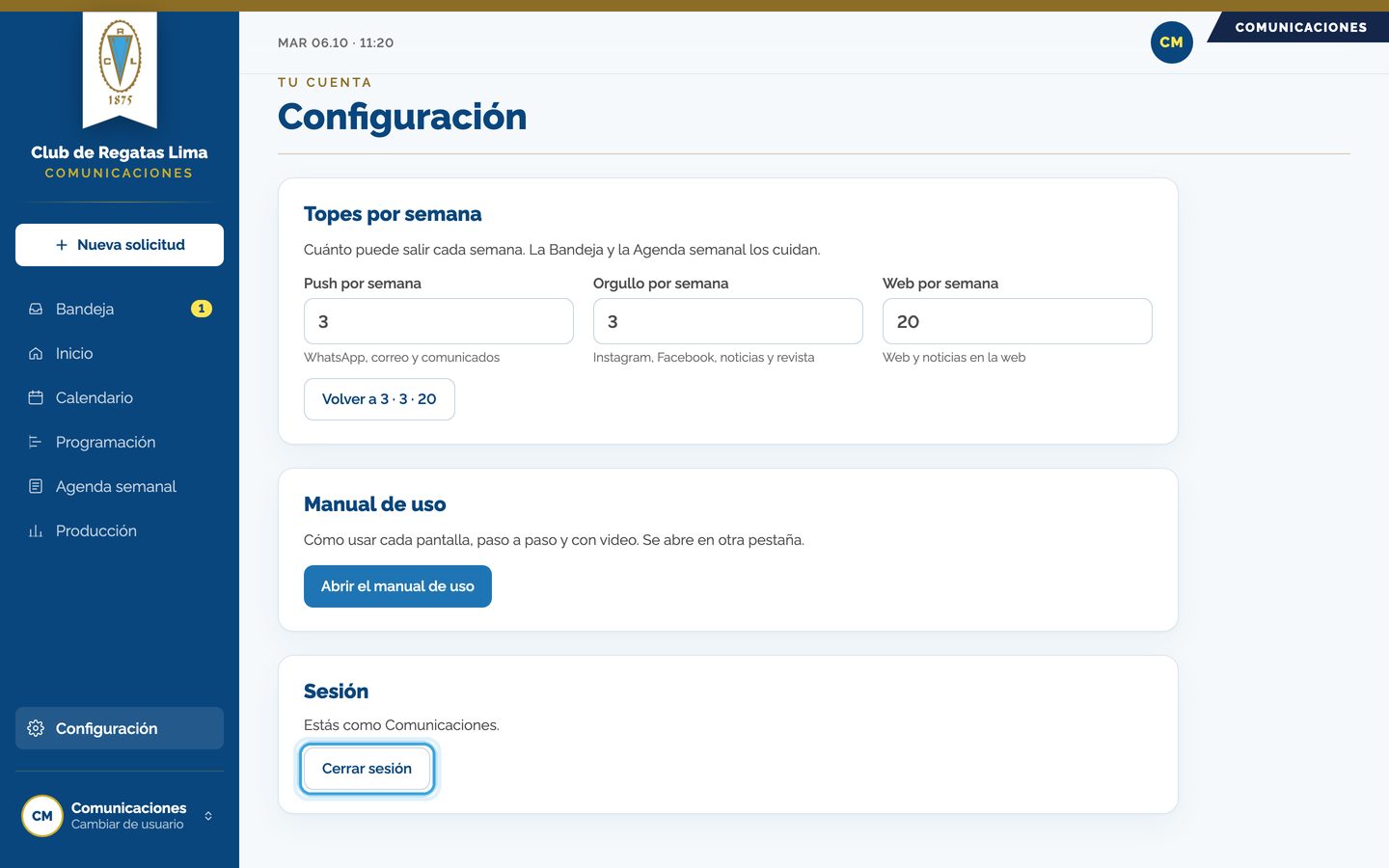The image size is (1389, 868).
Task: Click the Topes por semana heading
Action: [393, 214]
